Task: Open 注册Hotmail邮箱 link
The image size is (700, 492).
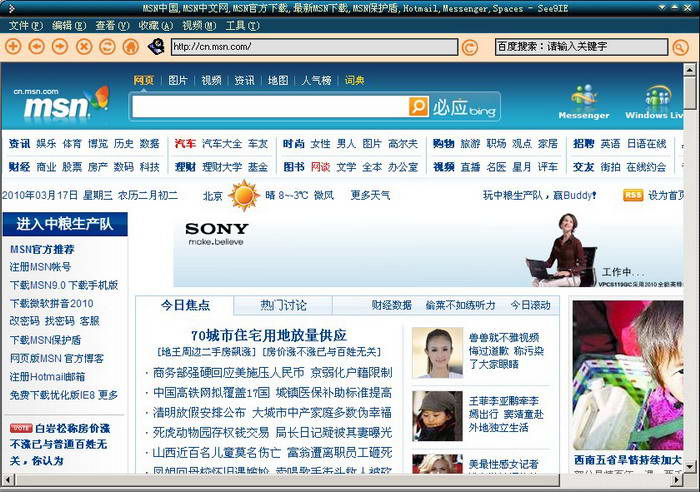Action: click(x=47, y=377)
